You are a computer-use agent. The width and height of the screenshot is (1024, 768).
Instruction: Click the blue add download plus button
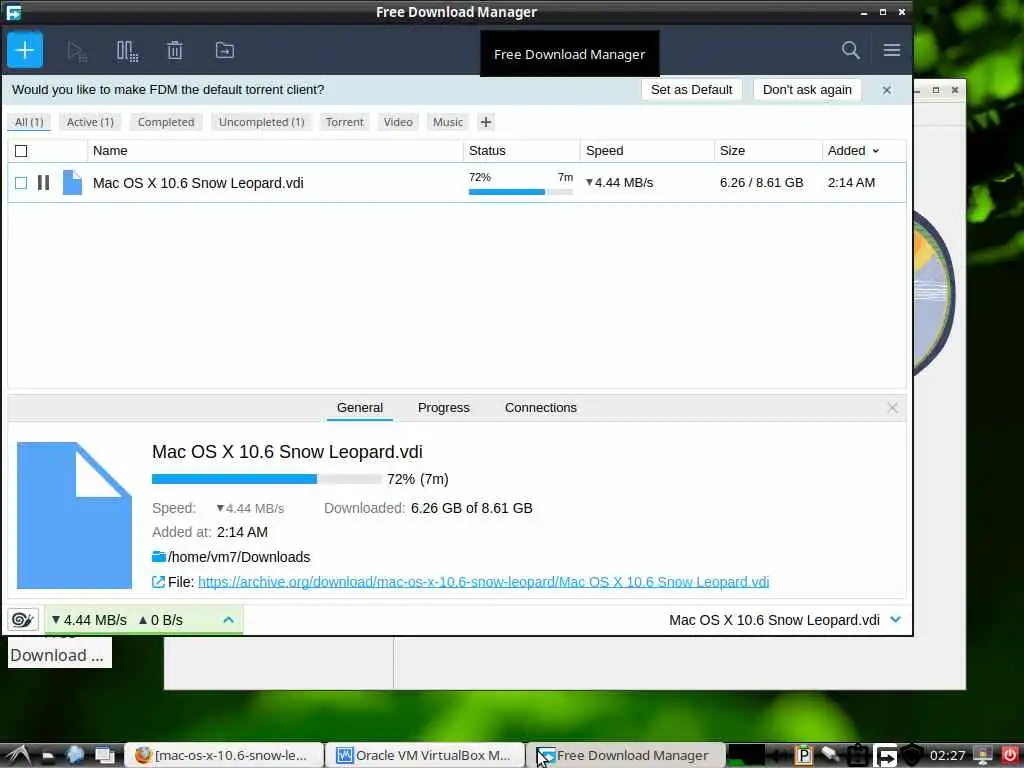tap(25, 50)
